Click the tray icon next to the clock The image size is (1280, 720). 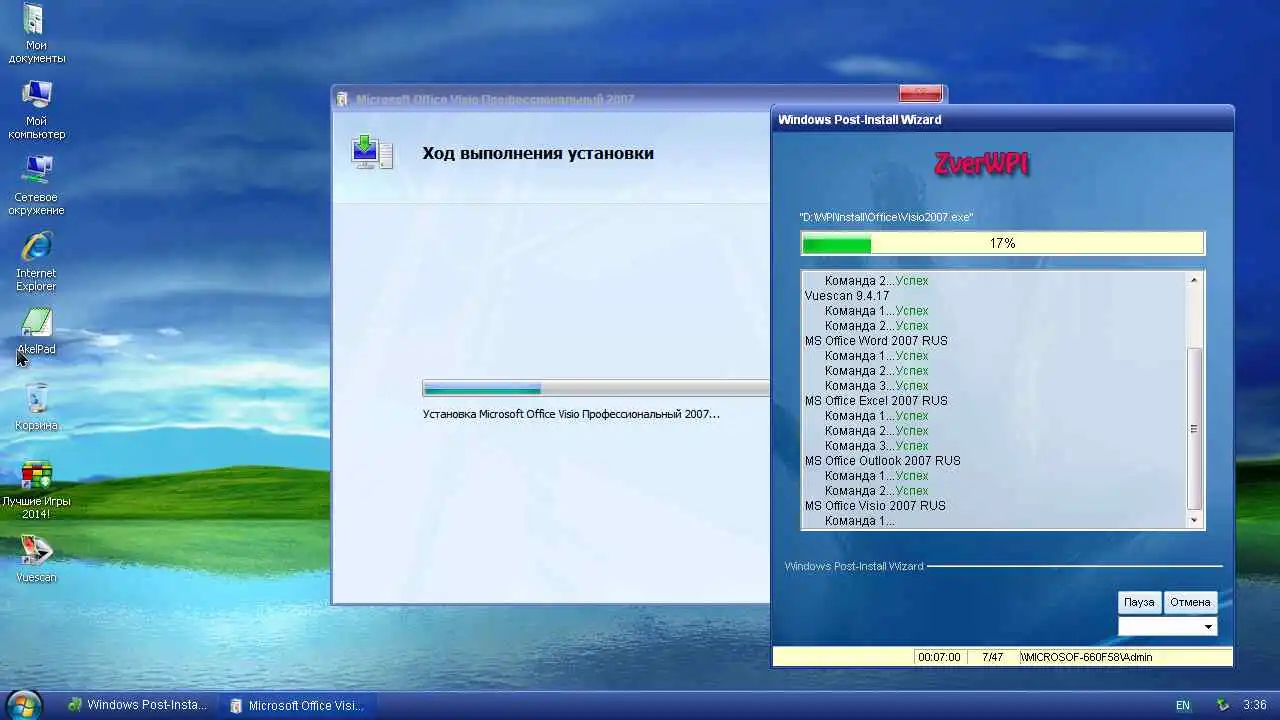[x=1222, y=705]
